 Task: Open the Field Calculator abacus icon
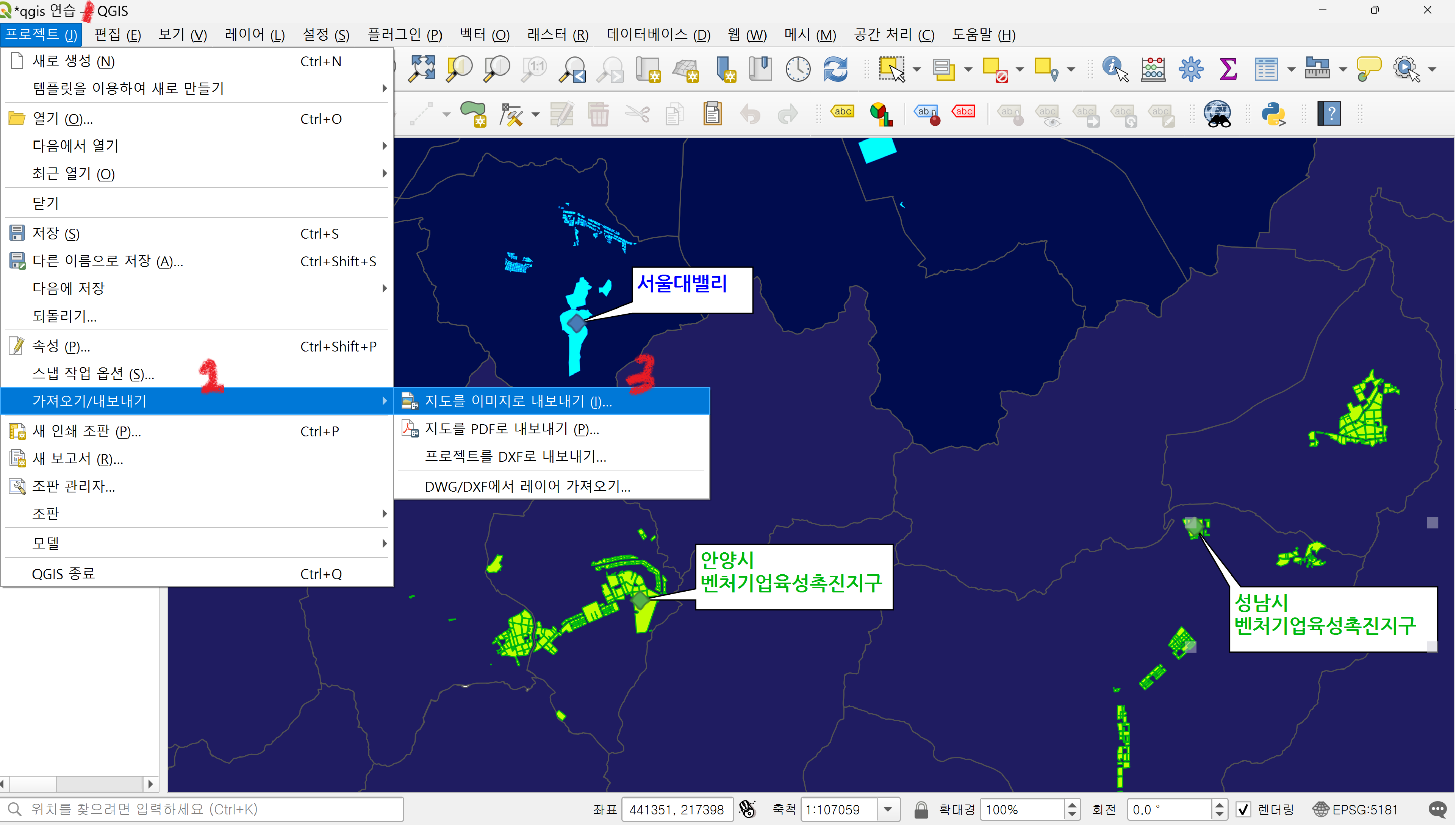tap(1153, 69)
